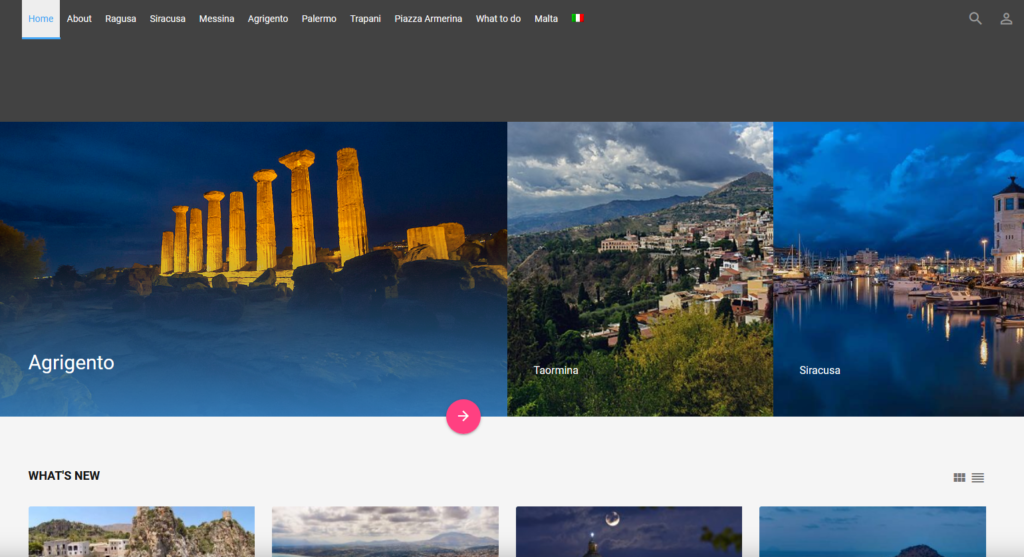Open the What to do menu
The height and width of the screenshot is (557, 1024).
(498, 19)
